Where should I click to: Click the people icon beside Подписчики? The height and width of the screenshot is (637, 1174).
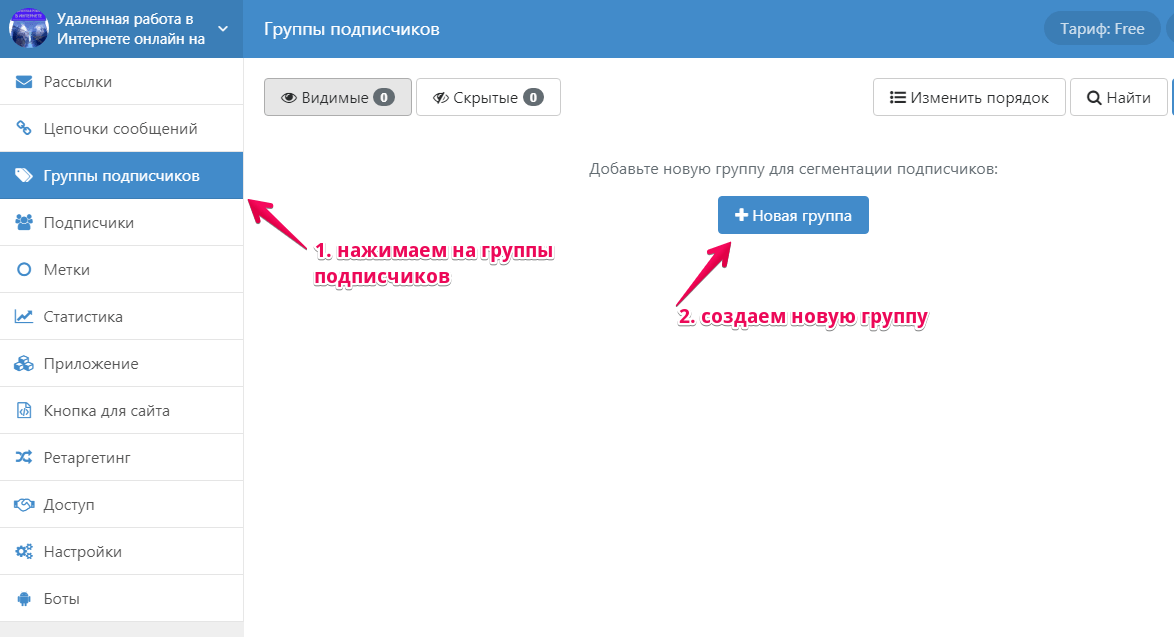pos(24,223)
